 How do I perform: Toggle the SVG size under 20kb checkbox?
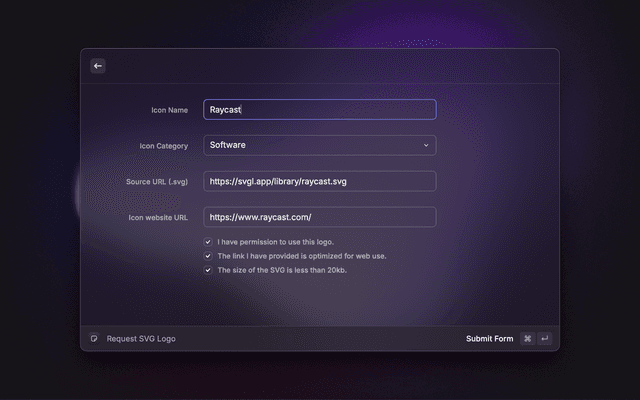coord(209,270)
